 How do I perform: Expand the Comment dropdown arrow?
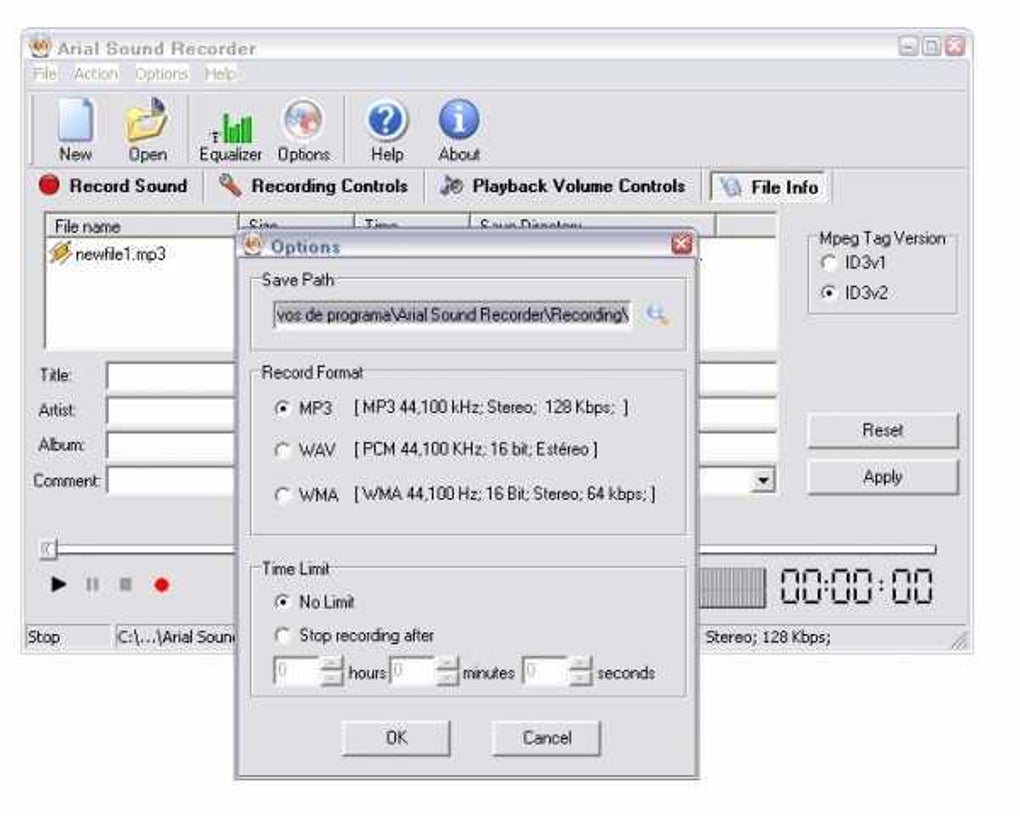762,481
